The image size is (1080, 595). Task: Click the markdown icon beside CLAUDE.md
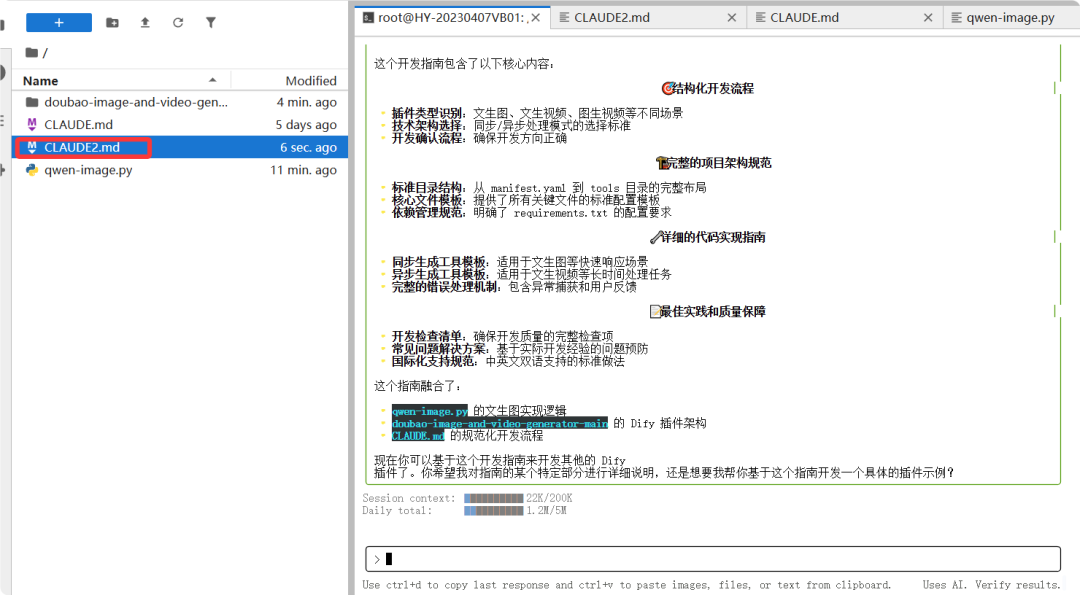click(x=32, y=124)
